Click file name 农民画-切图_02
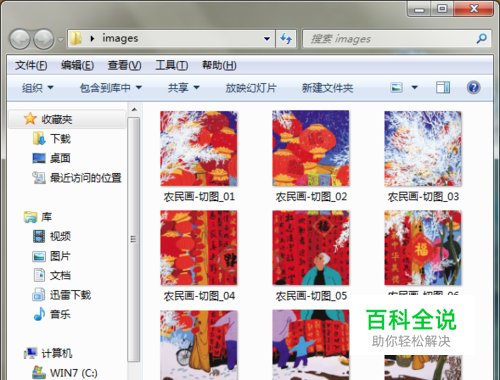 pos(311,197)
